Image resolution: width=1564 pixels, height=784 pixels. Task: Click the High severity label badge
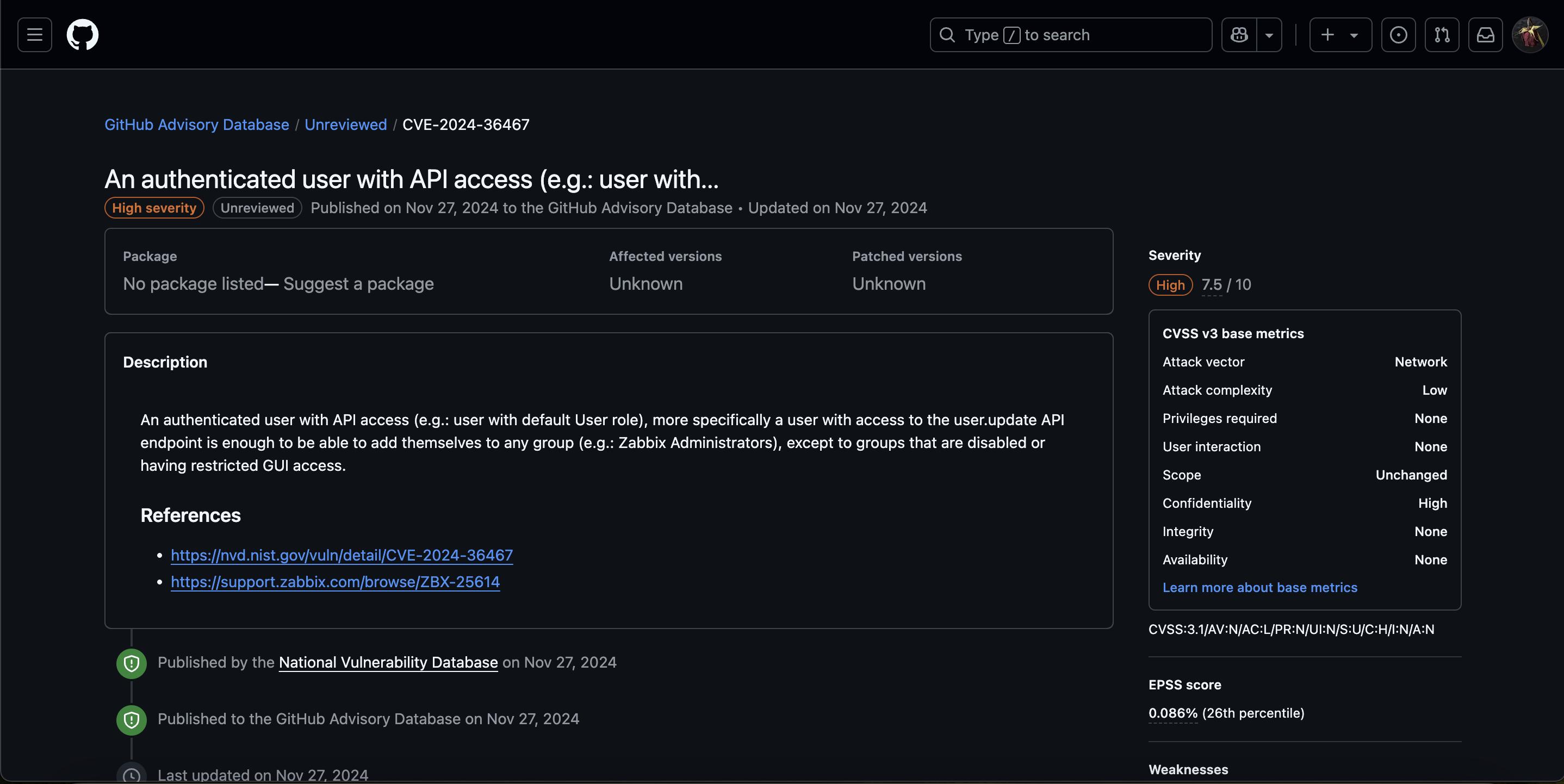coord(154,208)
